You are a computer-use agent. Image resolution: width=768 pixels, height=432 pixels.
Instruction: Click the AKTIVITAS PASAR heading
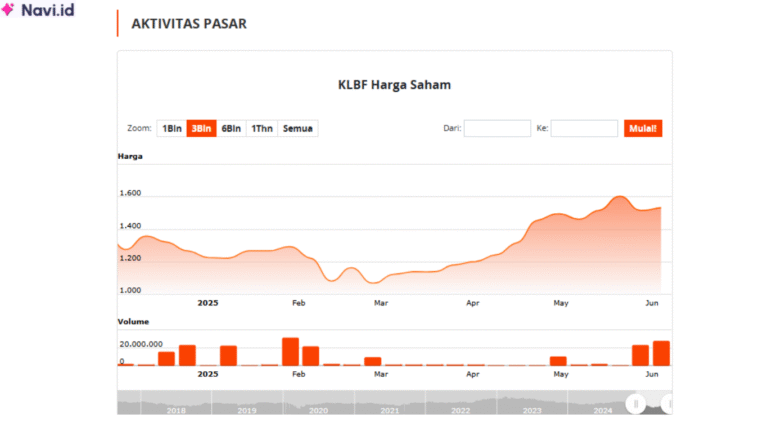[189, 24]
